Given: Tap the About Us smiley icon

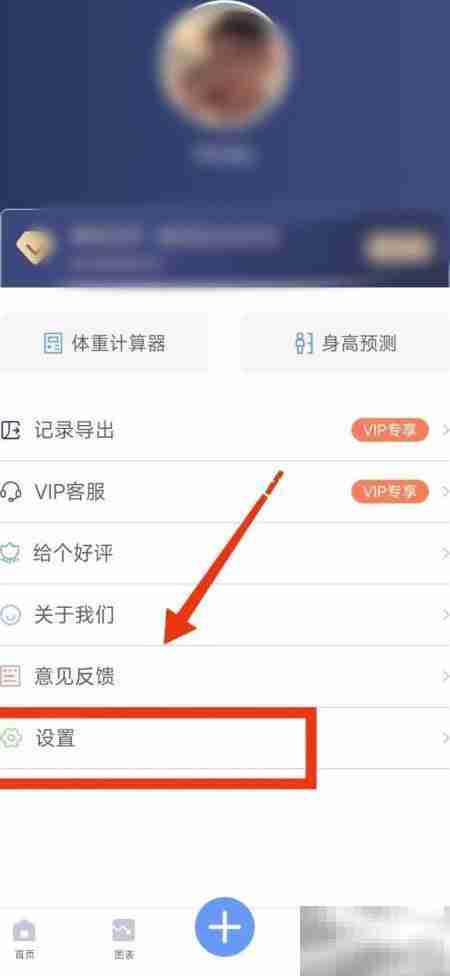Looking at the screenshot, I should 10,615.
